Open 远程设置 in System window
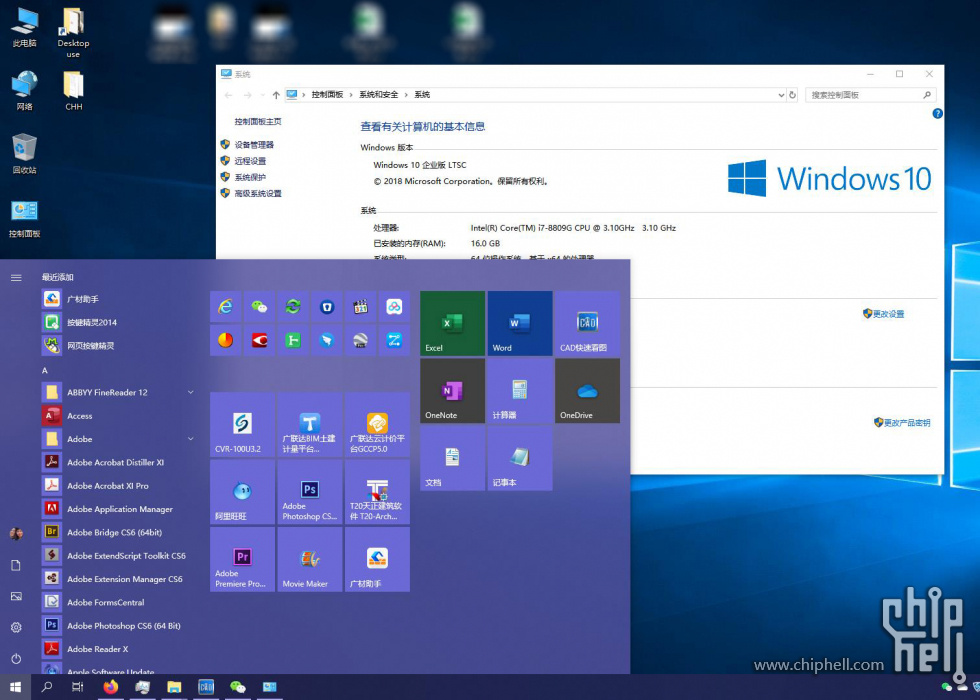Screen dimensions: 980x700 (250, 161)
